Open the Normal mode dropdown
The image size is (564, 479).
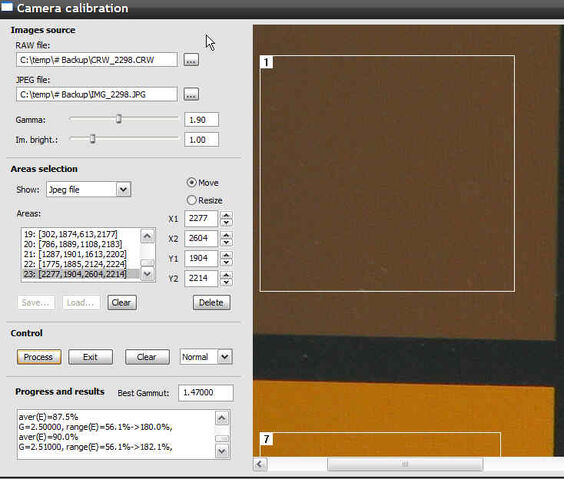(225, 357)
